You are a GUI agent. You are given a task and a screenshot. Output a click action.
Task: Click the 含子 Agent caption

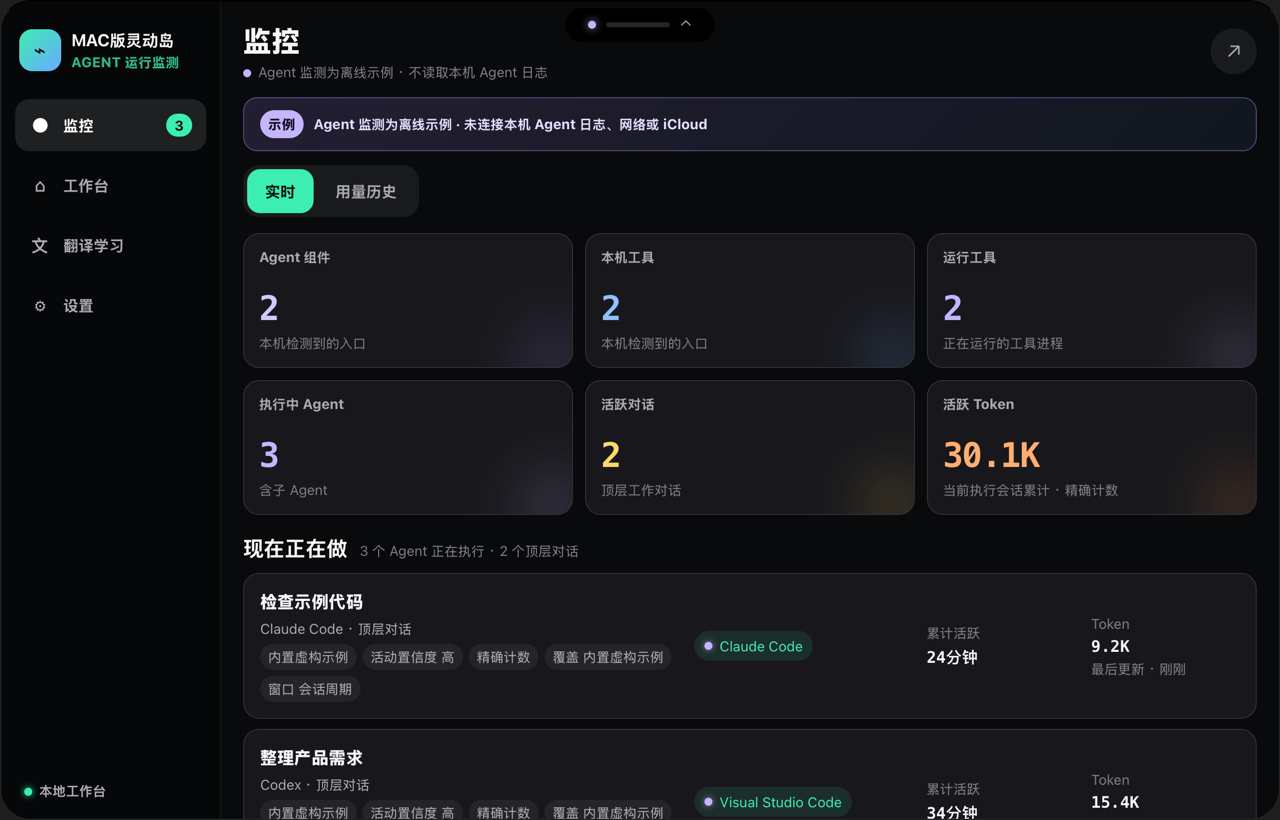tap(293, 490)
